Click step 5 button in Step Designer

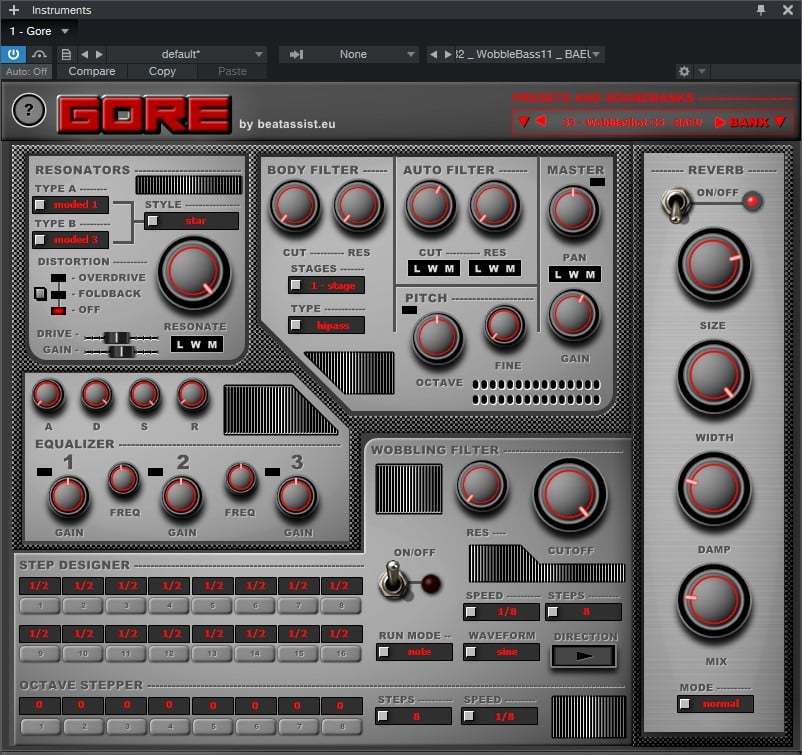[213, 605]
